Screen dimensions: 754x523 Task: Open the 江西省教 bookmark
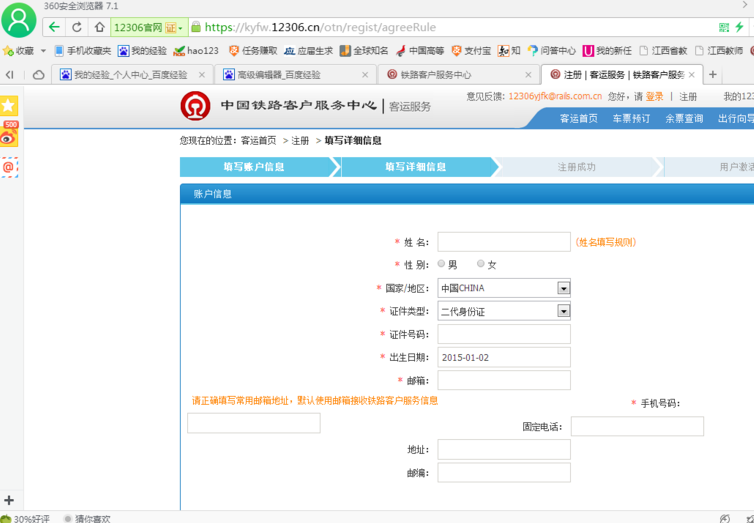663,50
